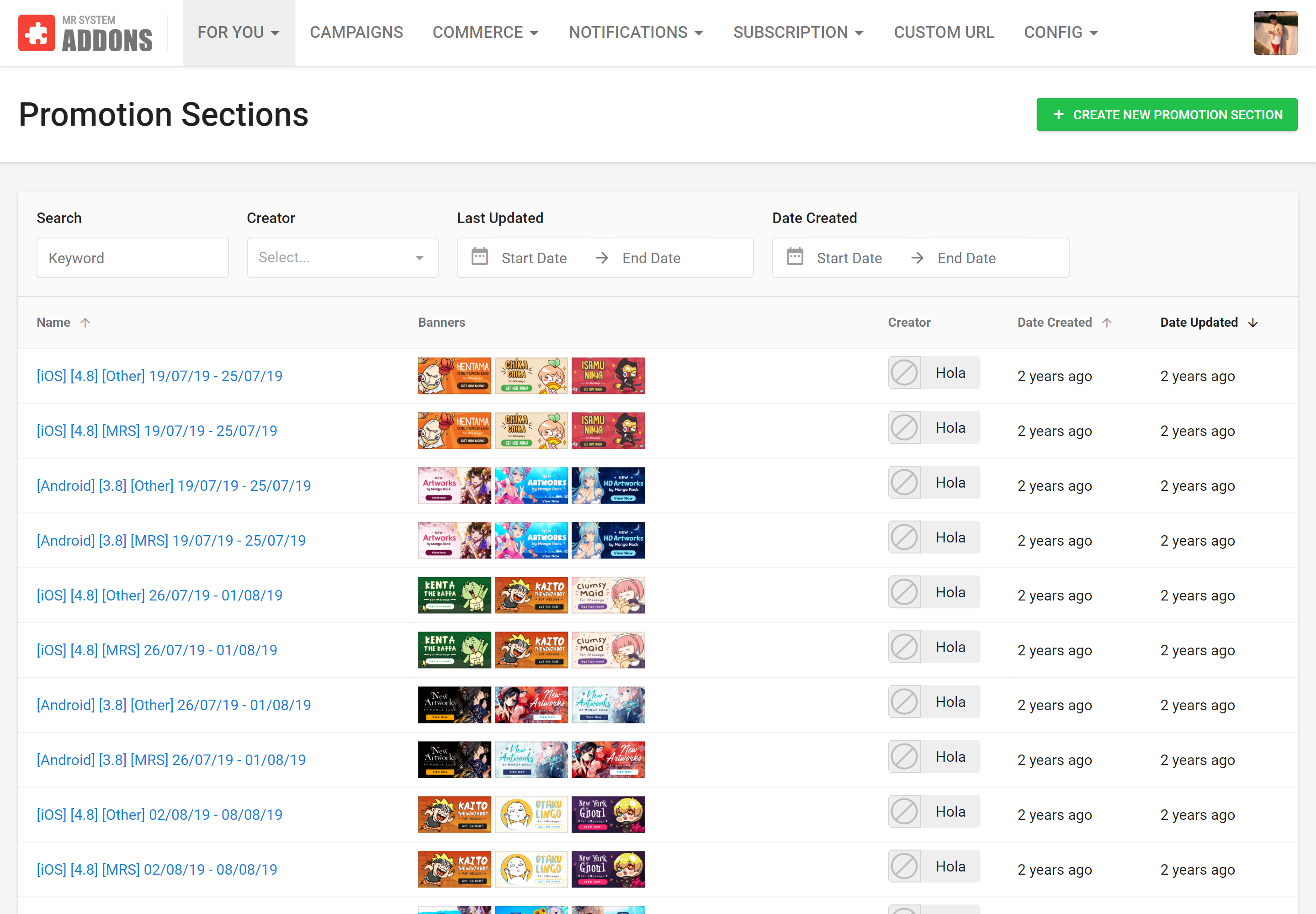This screenshot has height=914, width=1316.
Task: Click the MR System Addons logo icon
Action: pos(36,33)
